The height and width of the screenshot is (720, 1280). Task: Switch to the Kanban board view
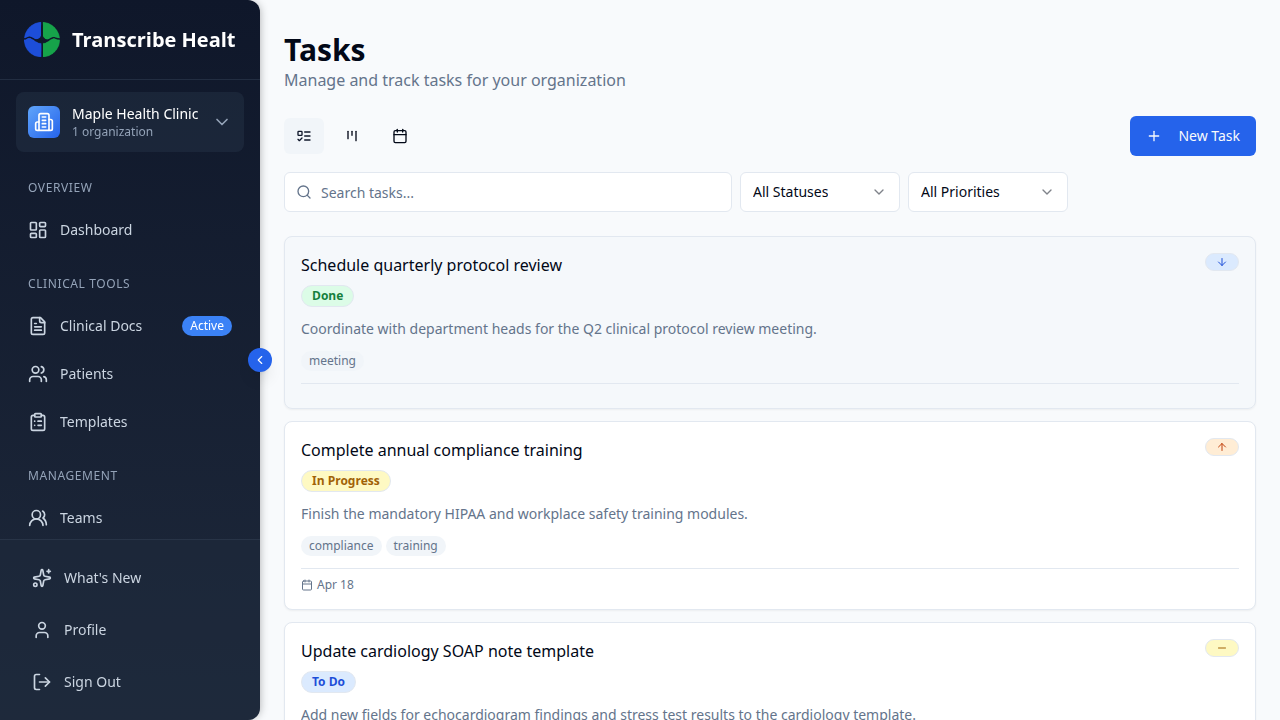[x=352, y=136]
